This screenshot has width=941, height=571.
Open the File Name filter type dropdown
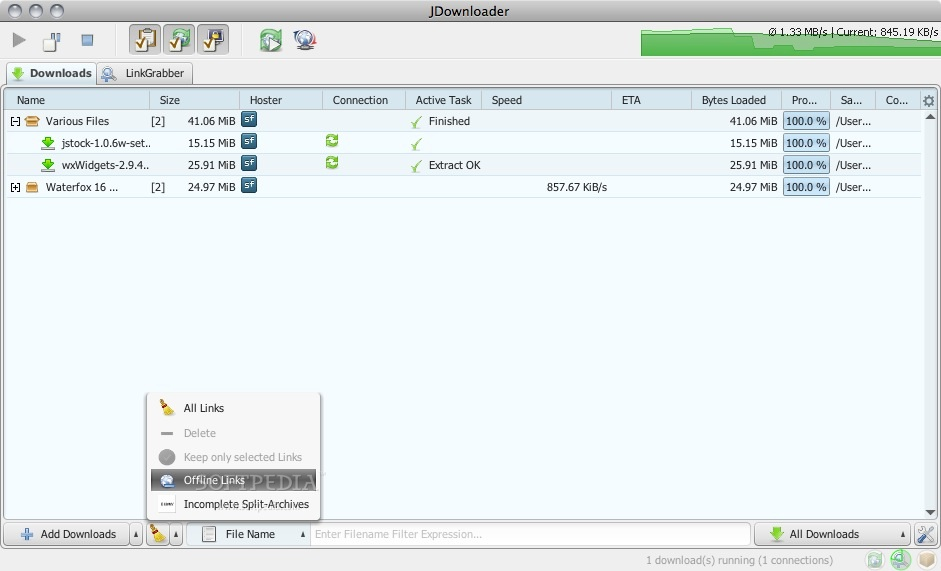tap(248, 534)
